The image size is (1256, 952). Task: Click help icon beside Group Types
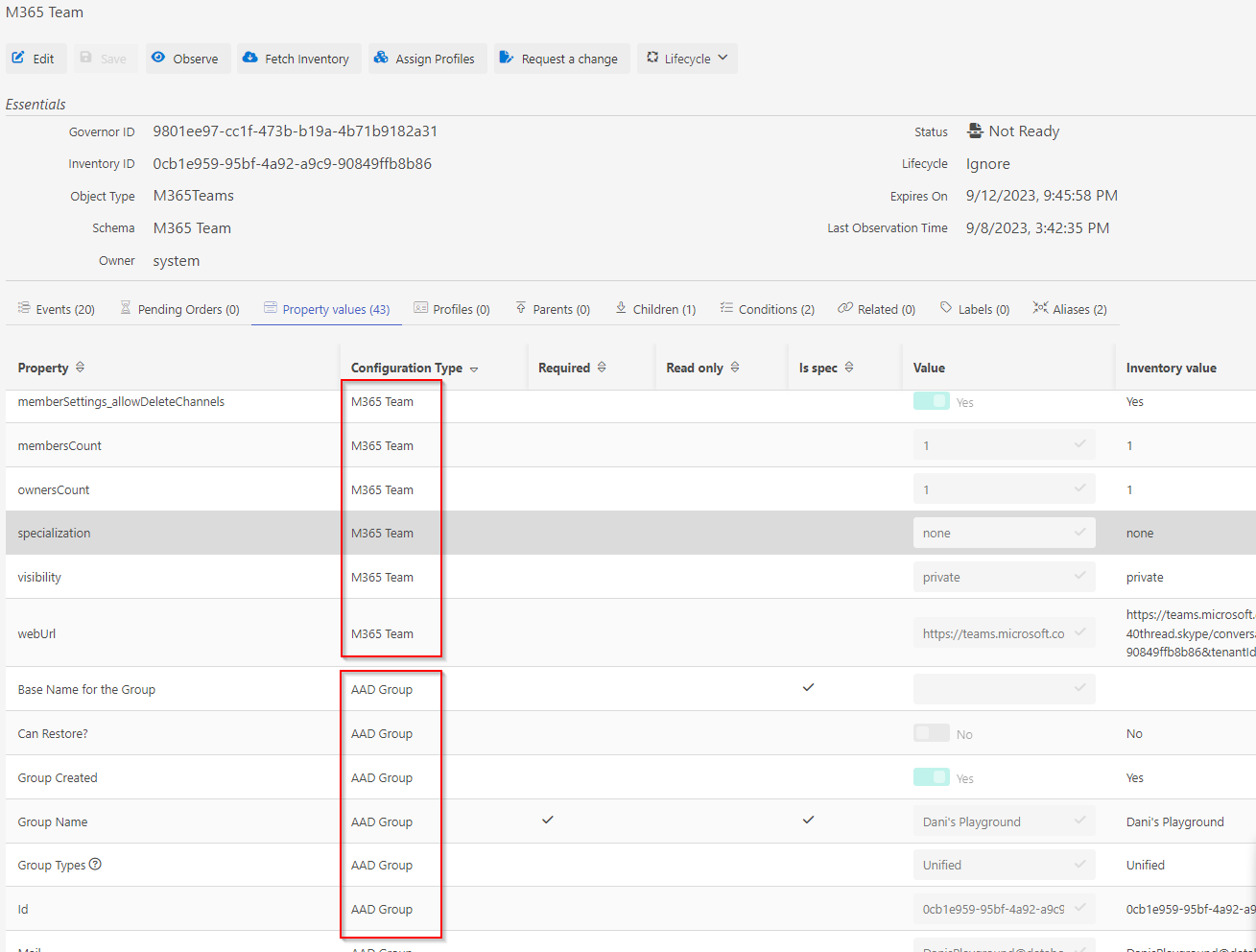(x=95, y=865)
